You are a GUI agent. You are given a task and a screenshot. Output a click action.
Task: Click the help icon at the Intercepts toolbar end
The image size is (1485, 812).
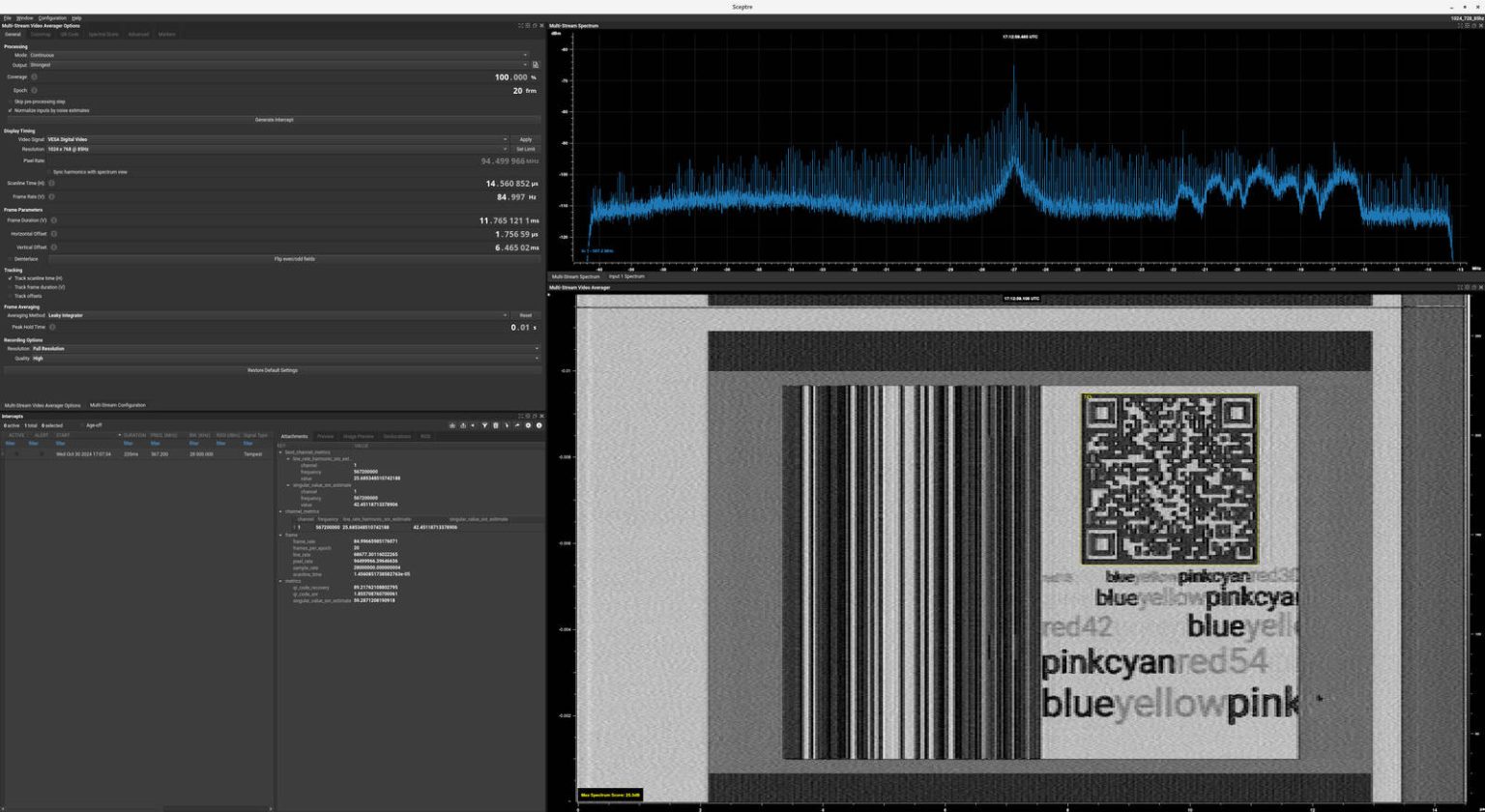tap(539, 425)
